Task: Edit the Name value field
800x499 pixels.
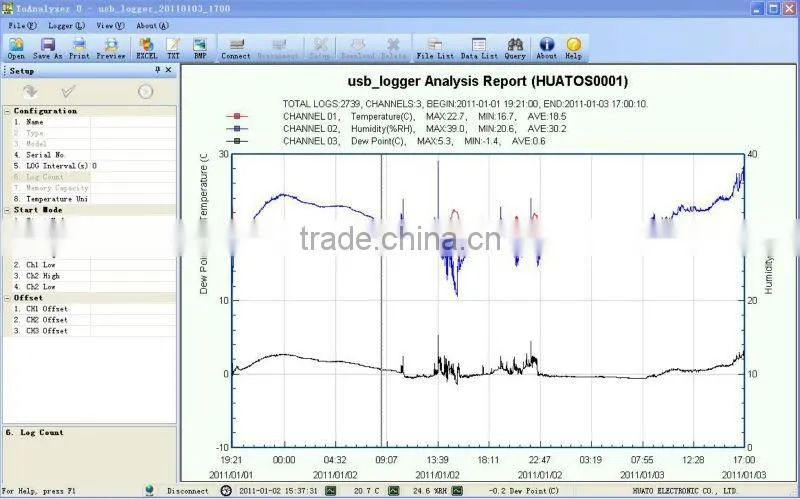Action: tap(133, 122)
